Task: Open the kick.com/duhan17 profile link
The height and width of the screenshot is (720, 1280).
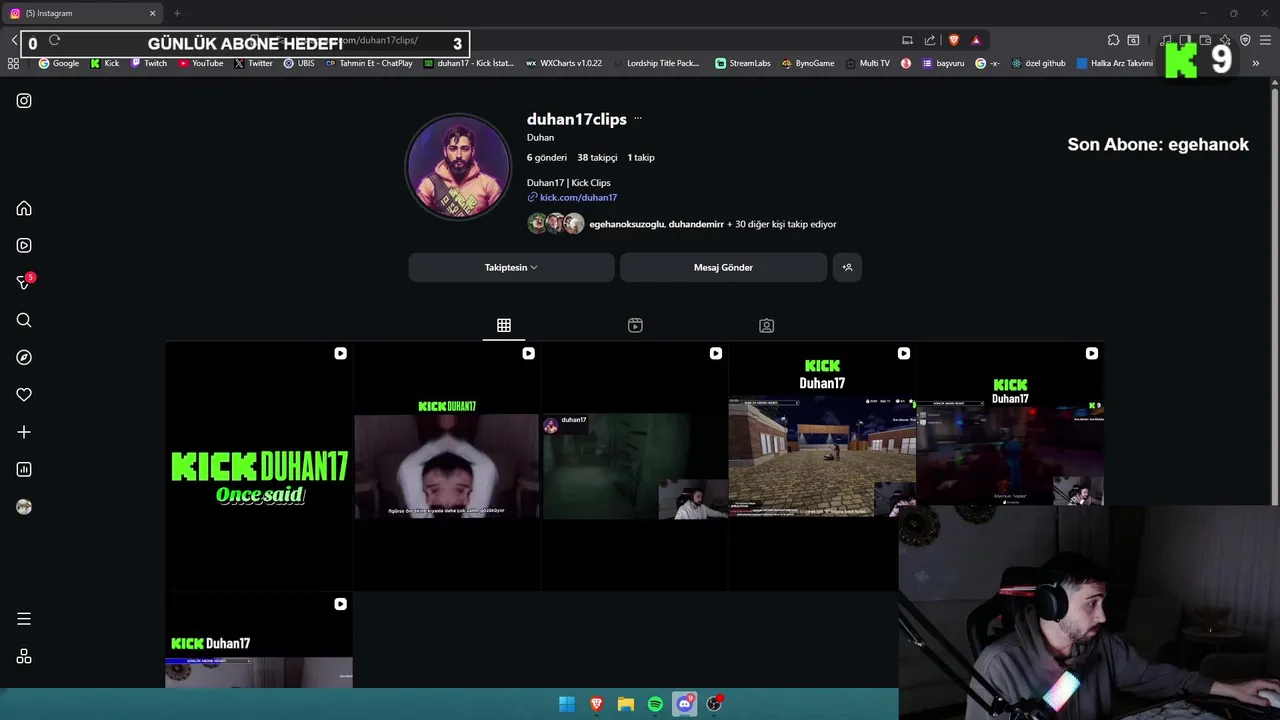Action: click(x=578, y=198)
